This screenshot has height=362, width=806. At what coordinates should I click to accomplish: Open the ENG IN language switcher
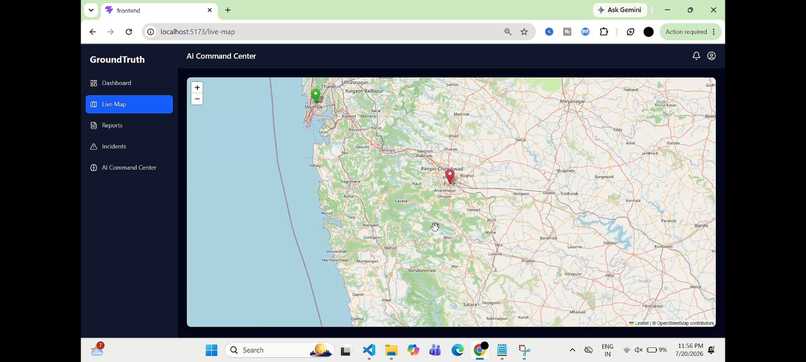point(607,350)
